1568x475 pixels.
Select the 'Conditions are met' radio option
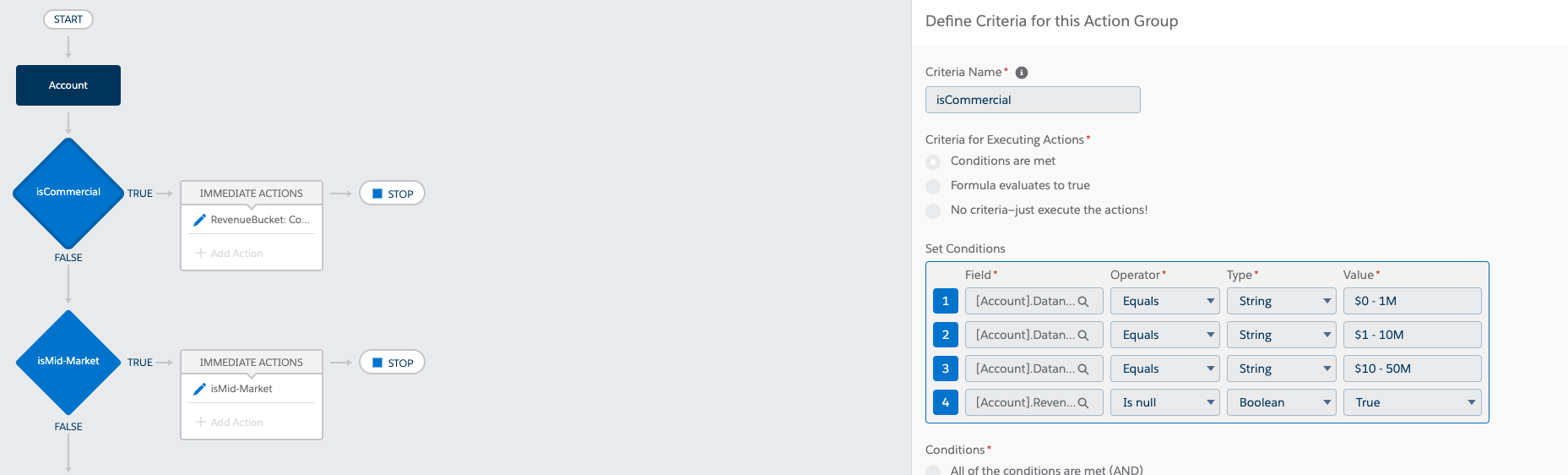(x=933, y=161)
